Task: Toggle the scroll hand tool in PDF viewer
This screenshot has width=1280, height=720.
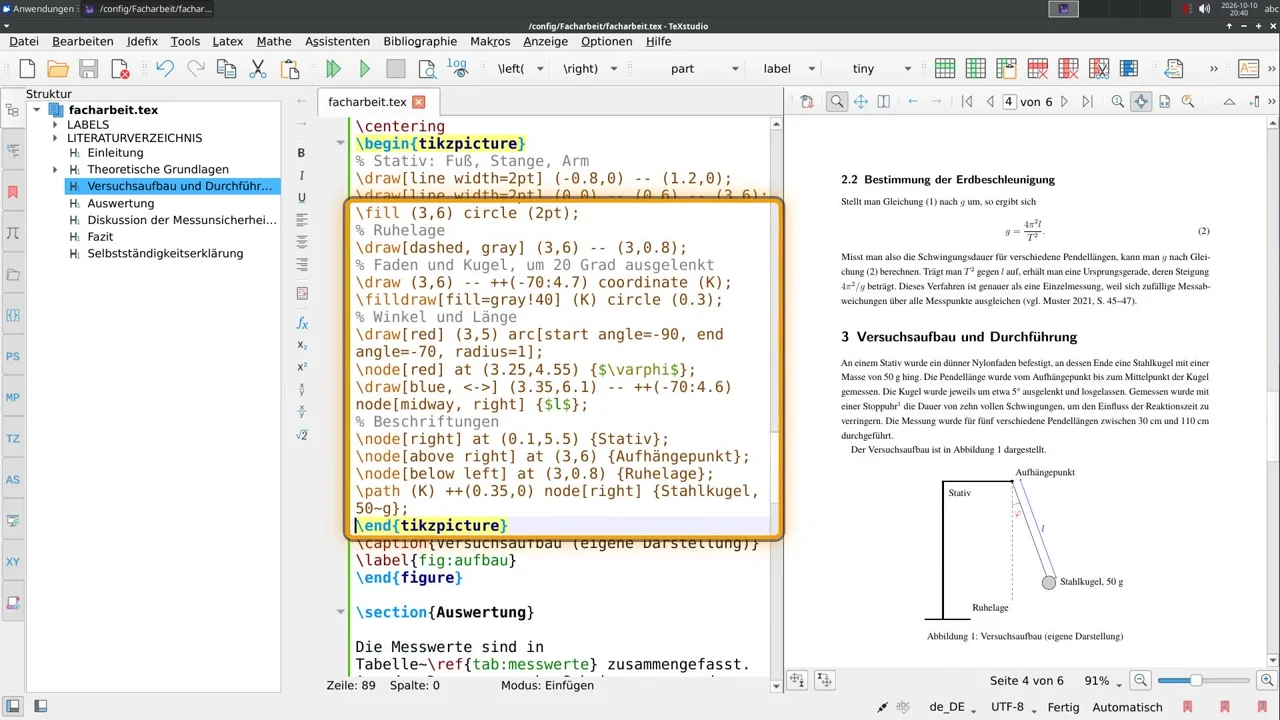Action: pyautogui.click(x=860, y=102)
